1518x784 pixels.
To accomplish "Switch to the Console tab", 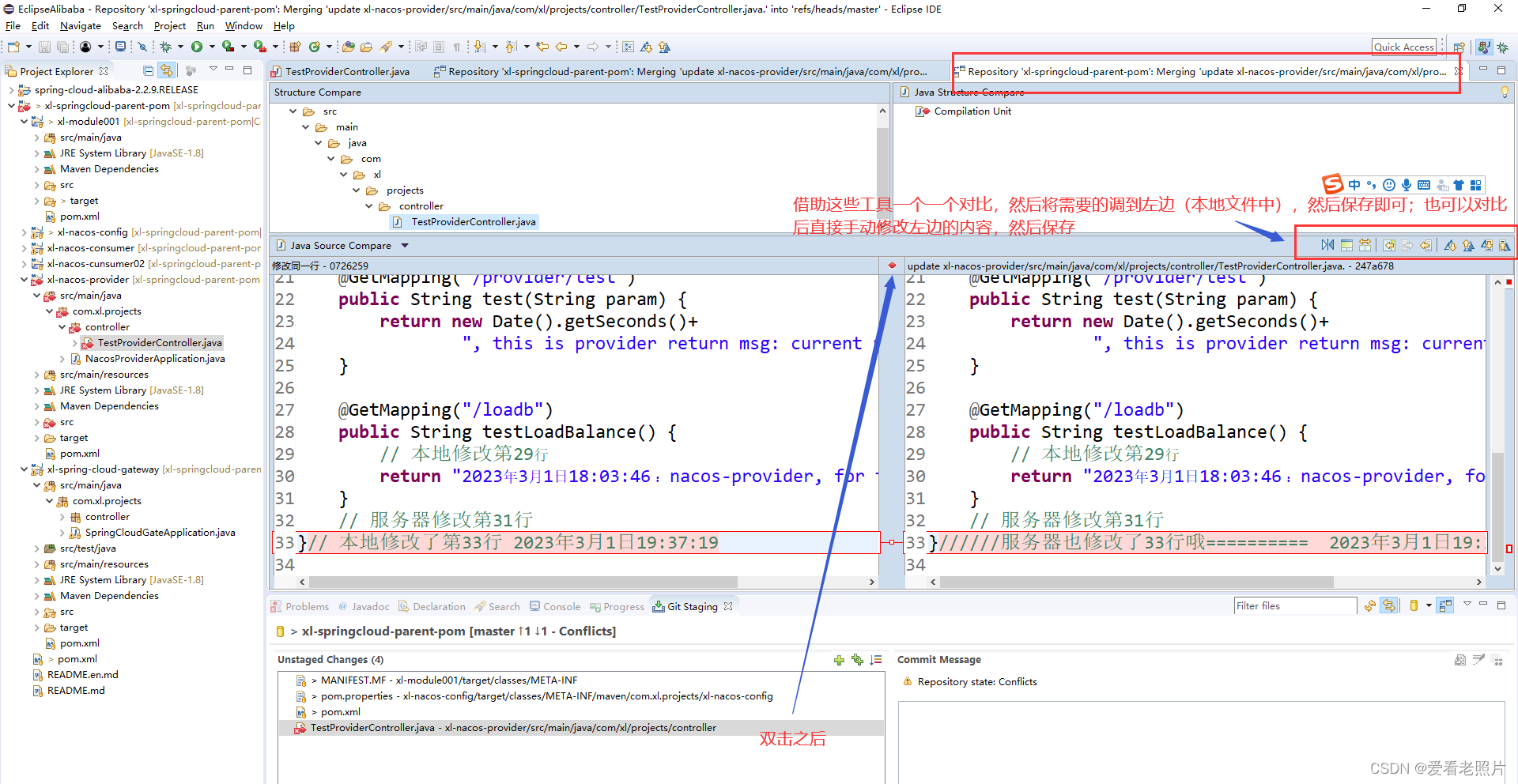I will 556,607.
